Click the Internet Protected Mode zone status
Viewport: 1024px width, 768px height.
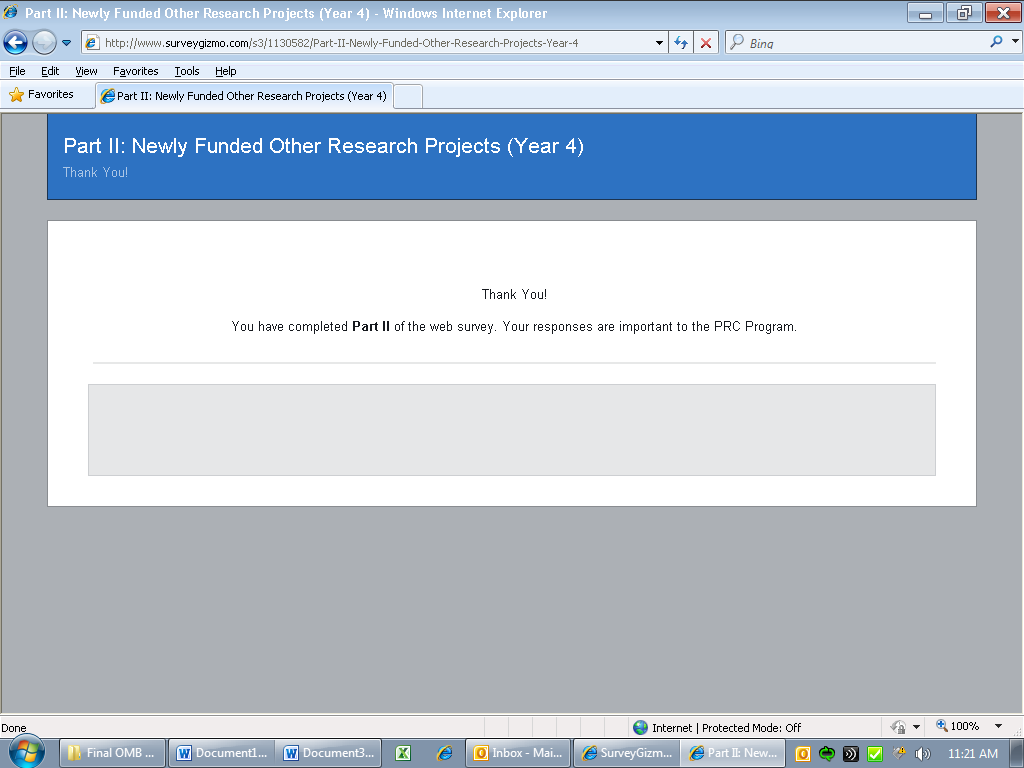716,728
